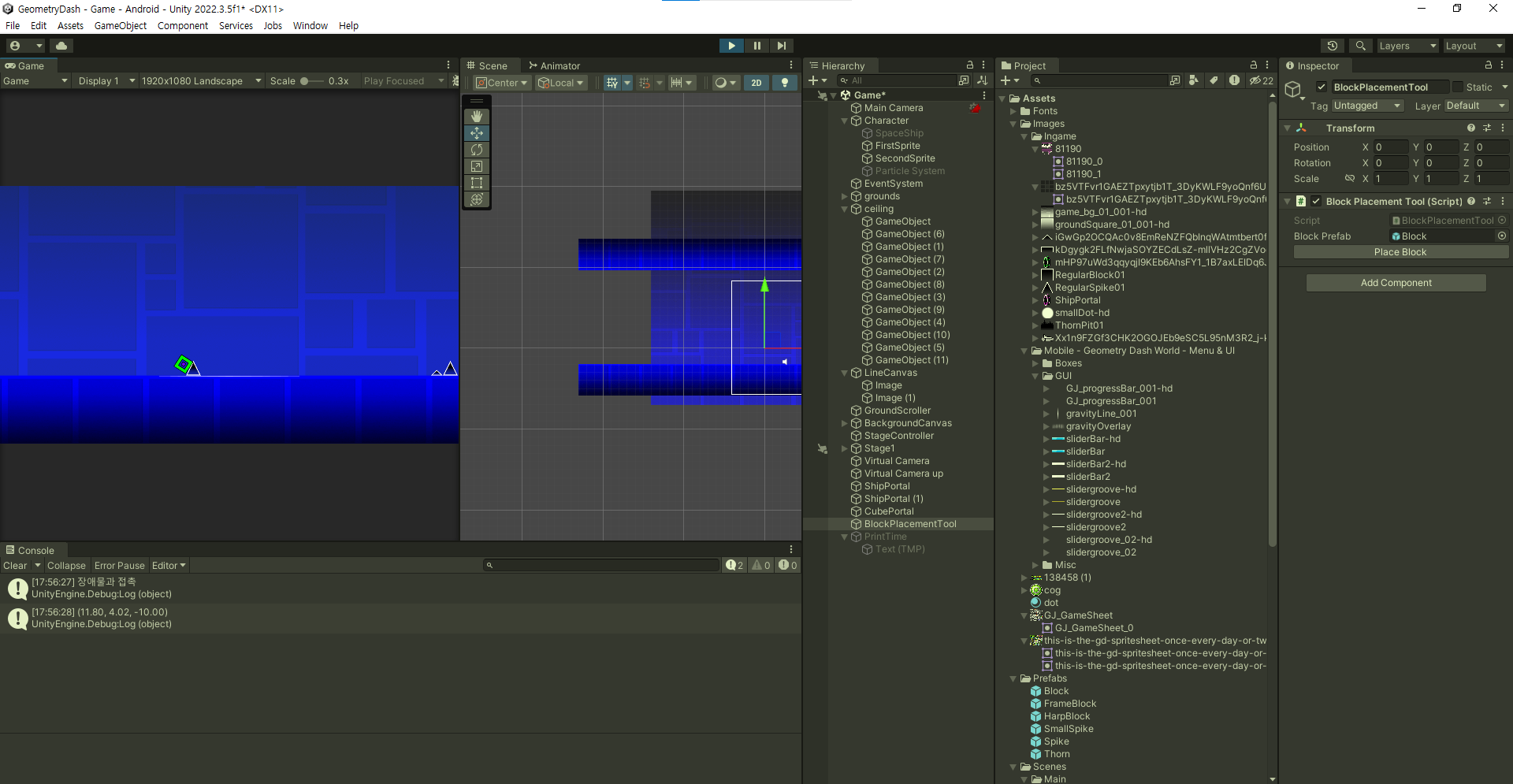Switch to the Scene tab
This screenshot has width=1513, height=784.
(488, 65)
